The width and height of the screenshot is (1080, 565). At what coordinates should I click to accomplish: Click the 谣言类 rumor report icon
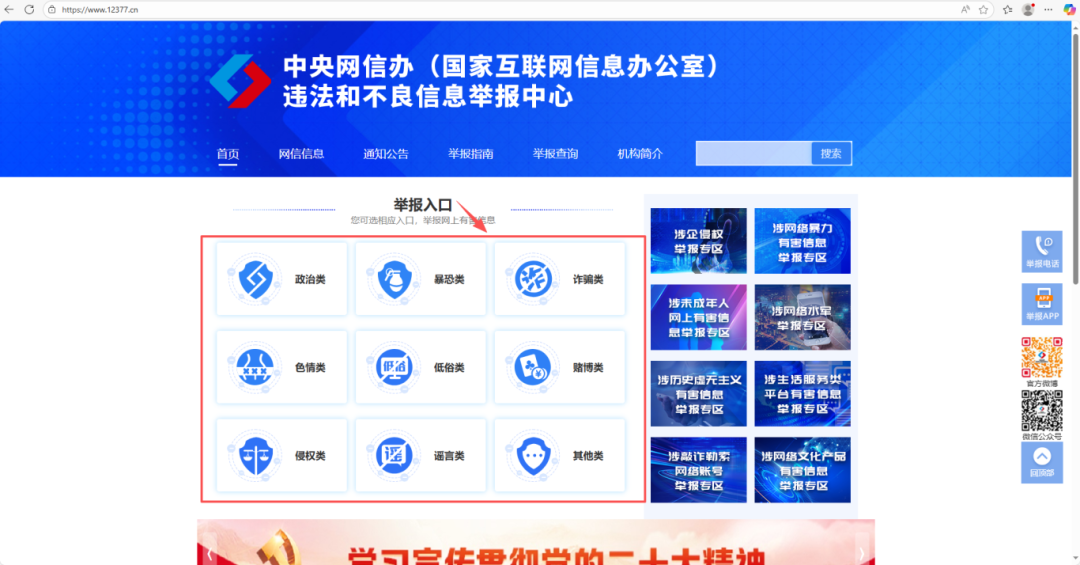pyautogui.click(x=393, y=455)
